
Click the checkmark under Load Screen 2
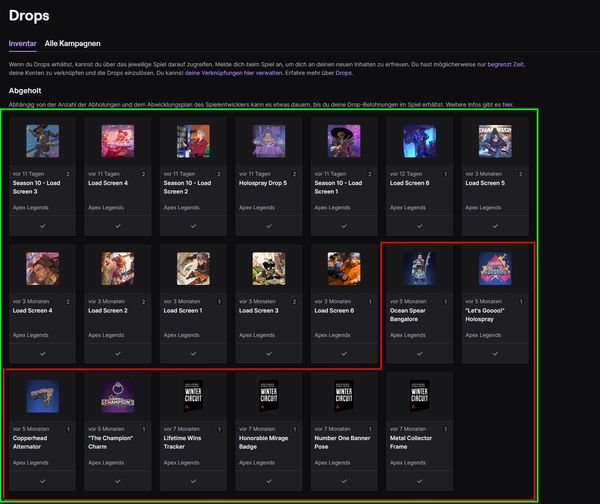[x=118, y=354]
